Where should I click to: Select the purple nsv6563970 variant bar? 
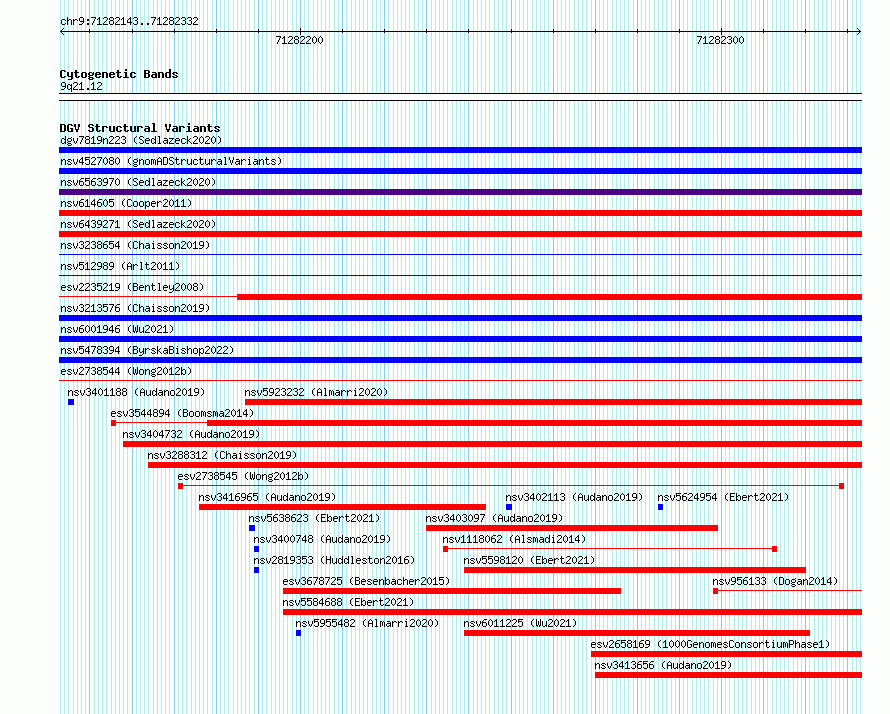pyautogui.click(x=460, y=192)
